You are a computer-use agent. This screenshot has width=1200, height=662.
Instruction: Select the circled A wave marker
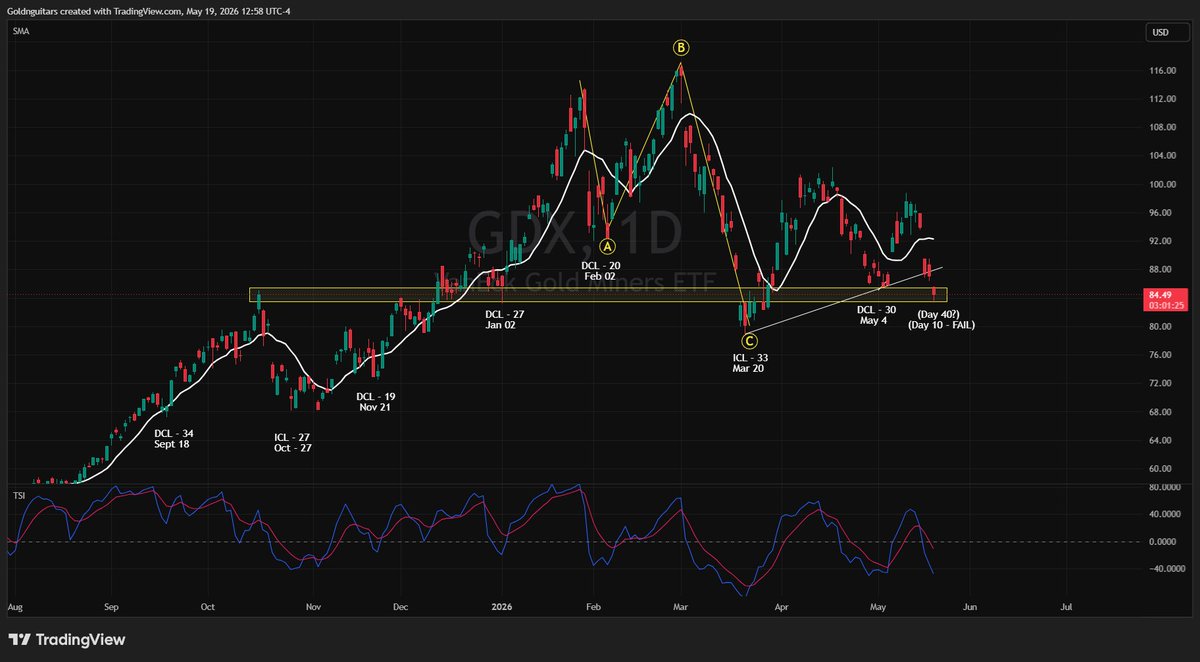pyautogui.click(x=607, y=245)
